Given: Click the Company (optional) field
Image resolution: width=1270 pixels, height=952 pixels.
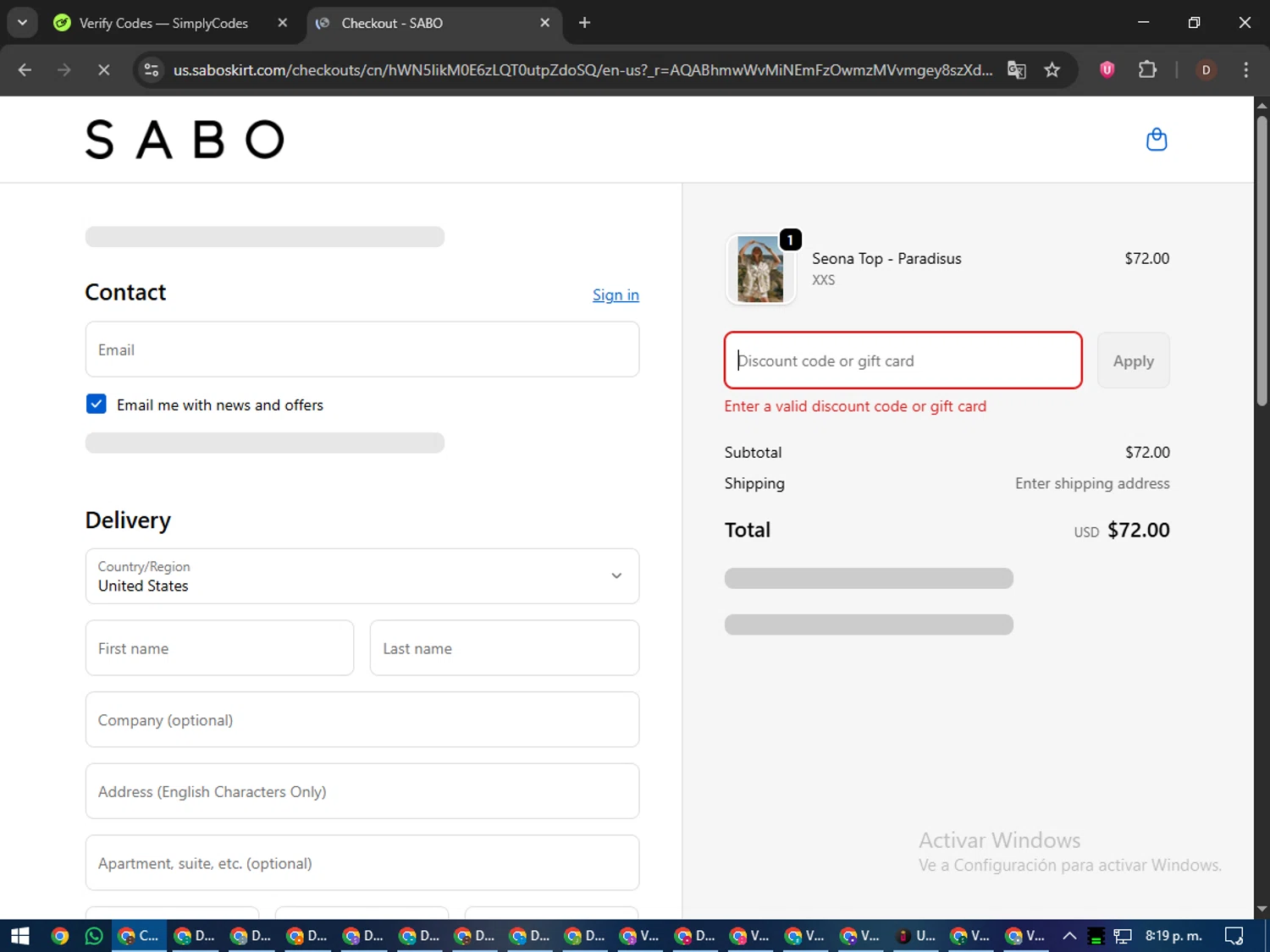Looking at the screenshot, I should 362,720.
